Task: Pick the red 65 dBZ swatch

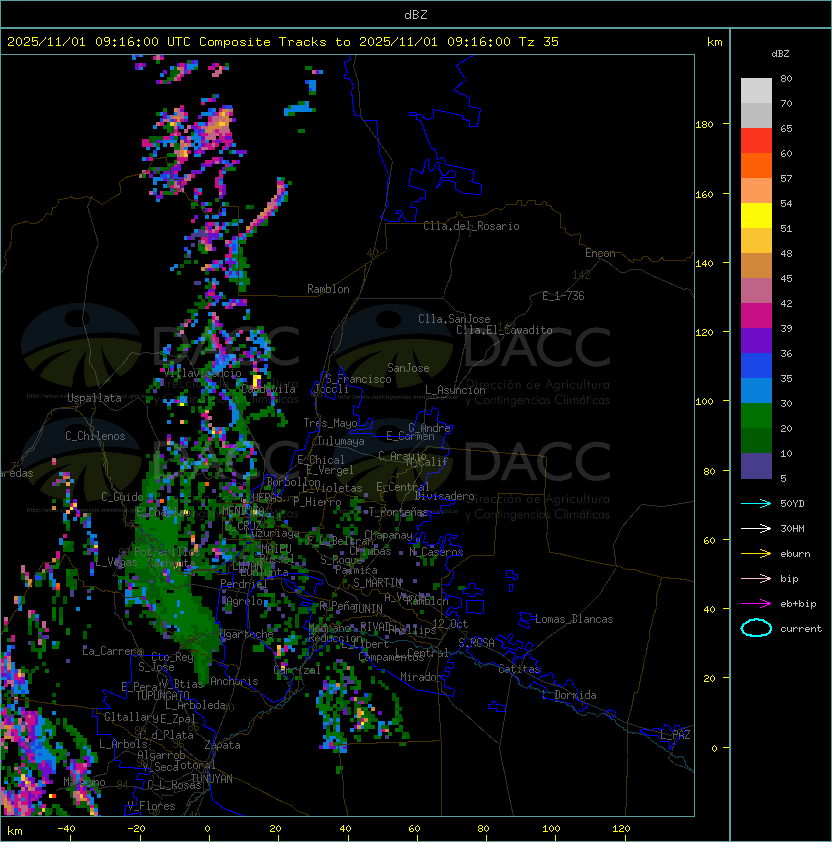Action: tap(756, 141)
